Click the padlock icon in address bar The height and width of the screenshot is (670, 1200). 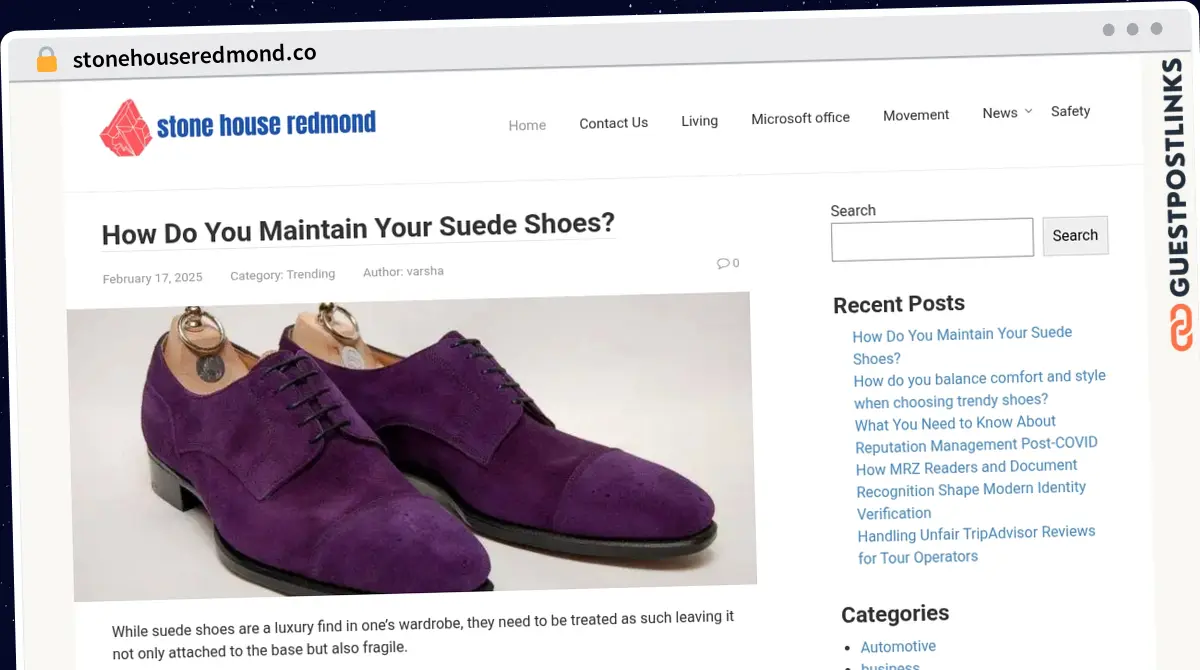46,59
